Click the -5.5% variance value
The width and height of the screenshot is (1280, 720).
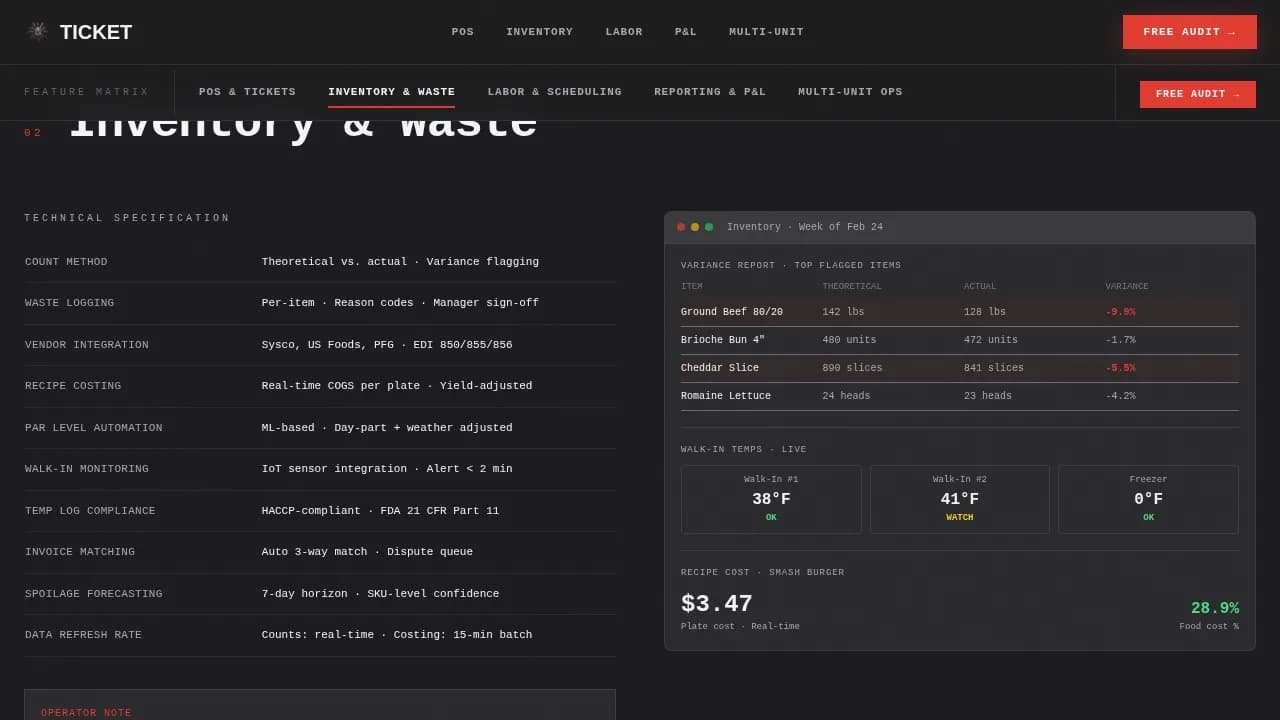(1120, 368)
